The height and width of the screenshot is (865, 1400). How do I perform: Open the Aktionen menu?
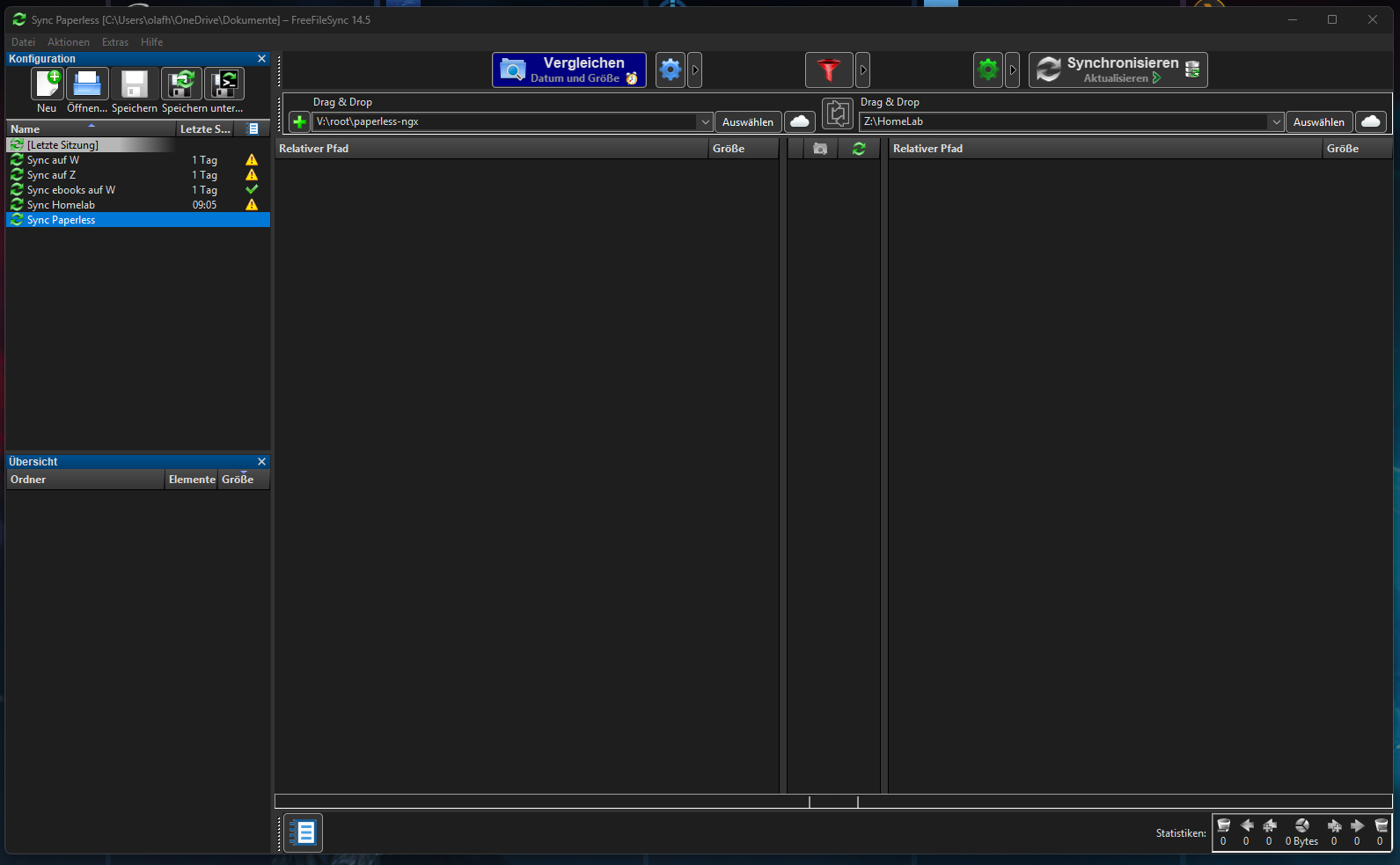pyautogui.click(x=69, y=42)
